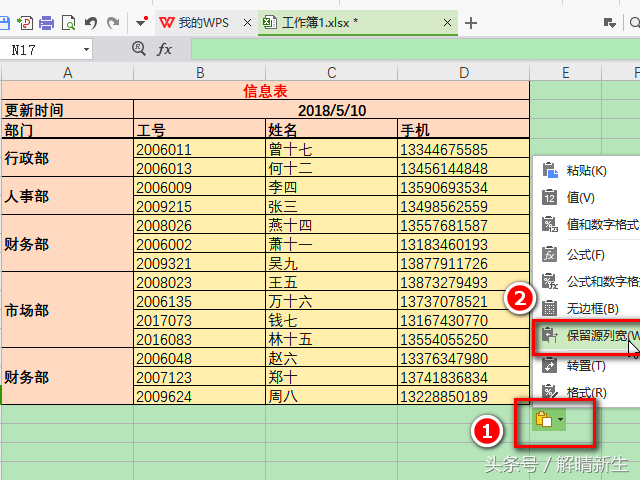Click the zoom magnifier icon beside formula bar
The image size is (640, 480).
139,49
